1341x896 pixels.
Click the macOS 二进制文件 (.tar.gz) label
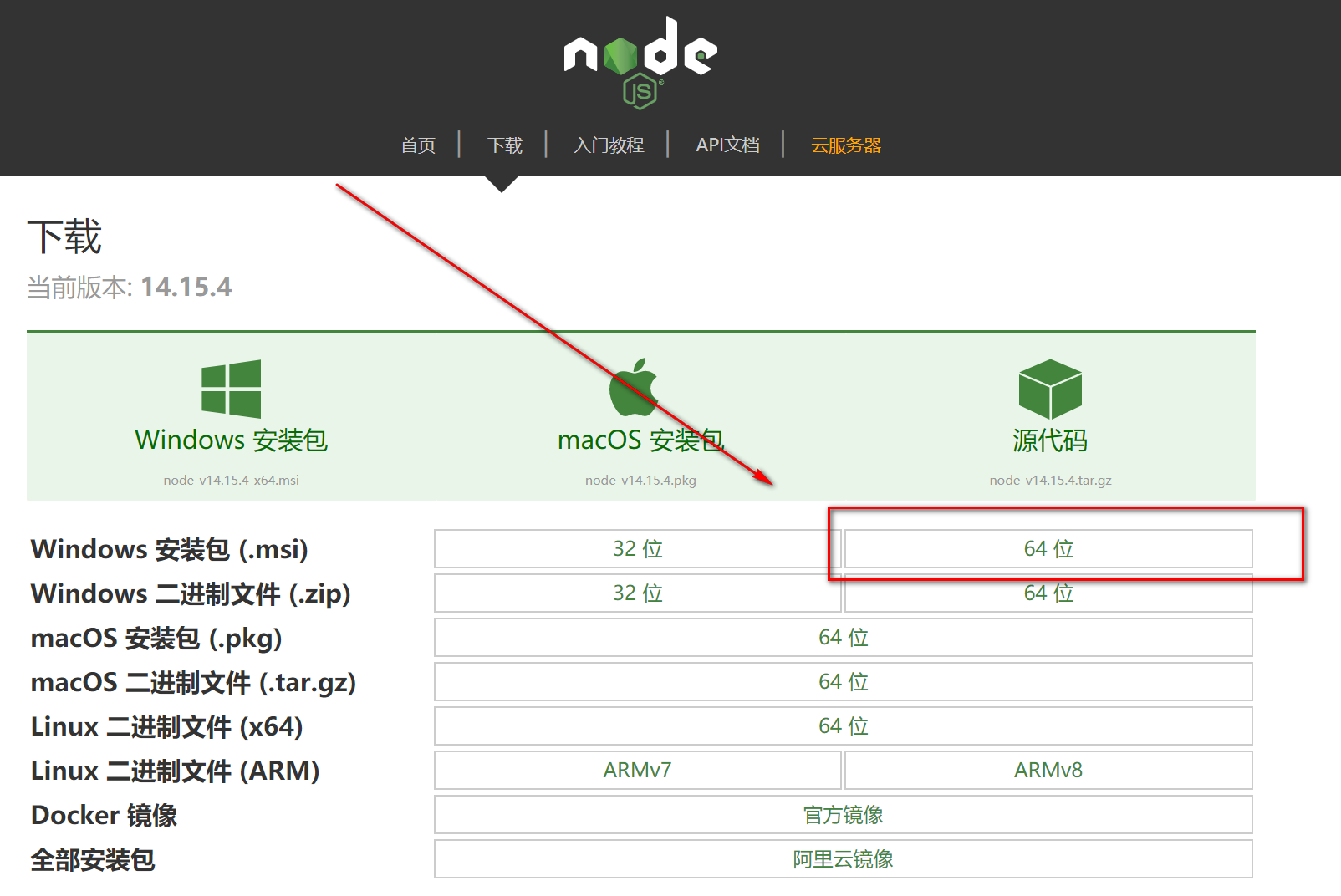pos(194,682)
